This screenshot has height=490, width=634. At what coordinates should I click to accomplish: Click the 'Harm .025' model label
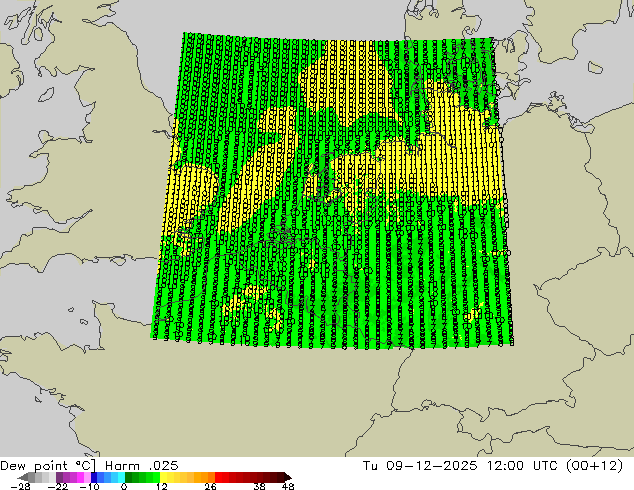142,466
